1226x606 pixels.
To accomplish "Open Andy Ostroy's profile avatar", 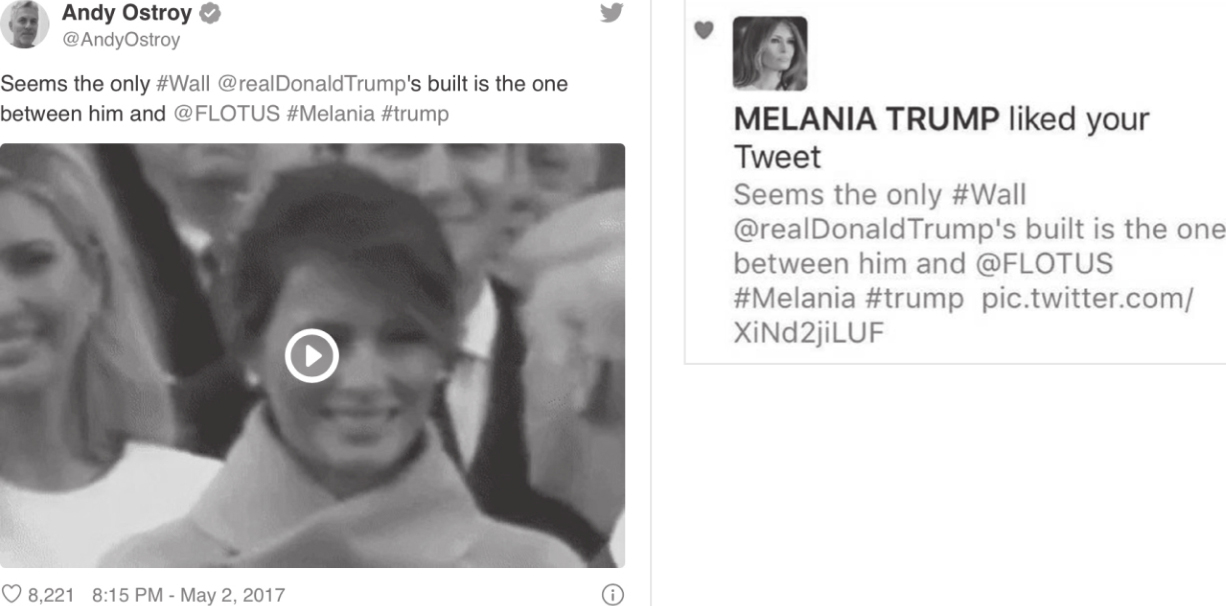I will tap(24, 24).
